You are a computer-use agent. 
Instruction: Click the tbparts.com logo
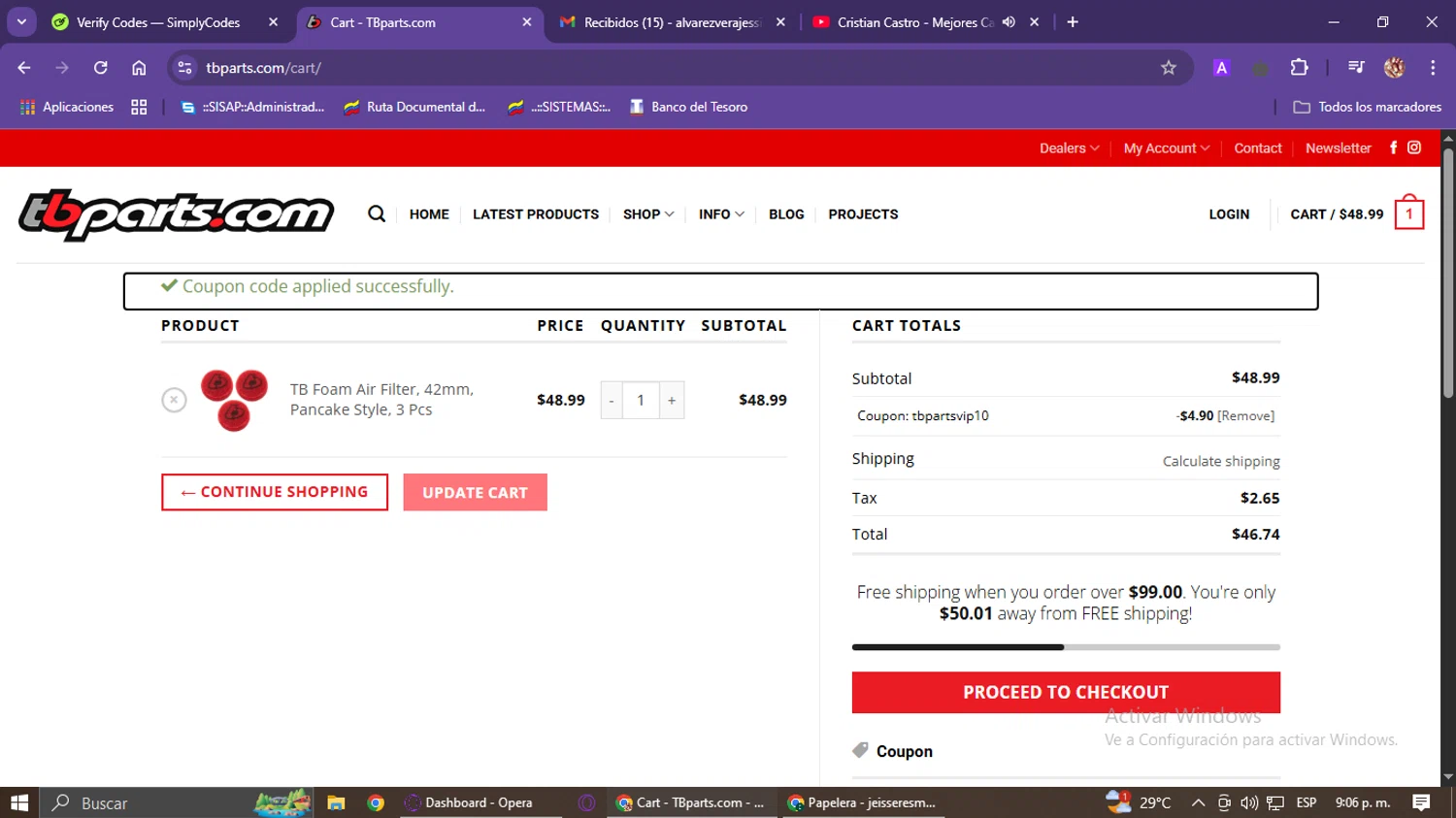click(176, 214)
